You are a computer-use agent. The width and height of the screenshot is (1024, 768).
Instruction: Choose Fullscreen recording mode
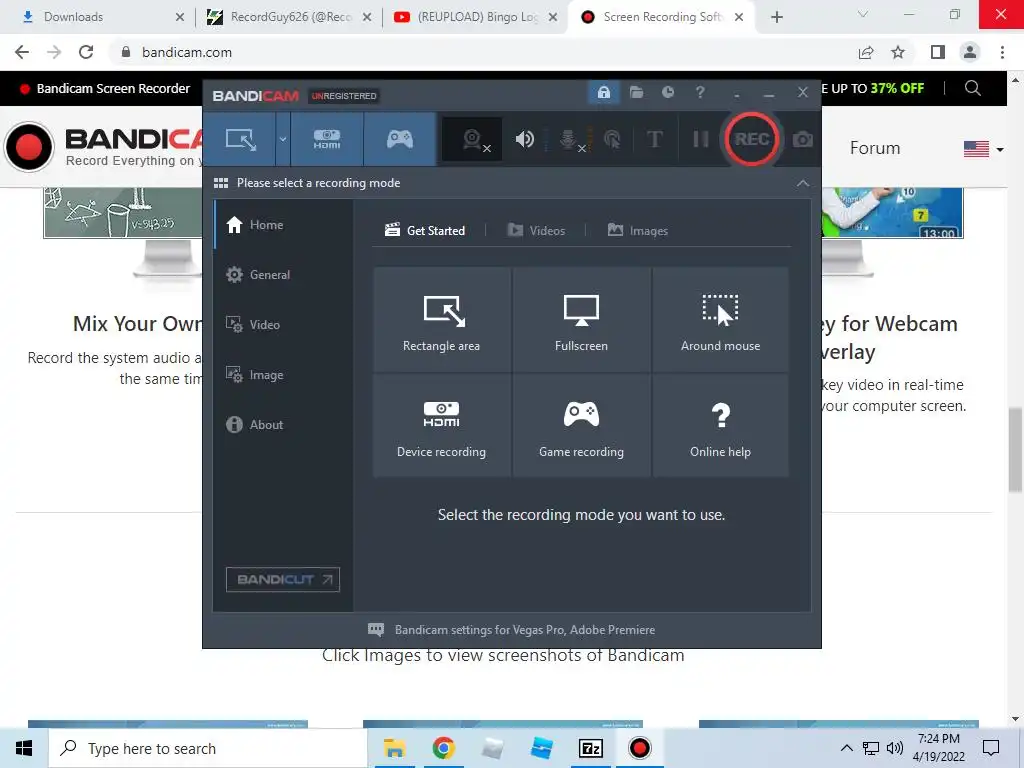(x=581, y=319)
